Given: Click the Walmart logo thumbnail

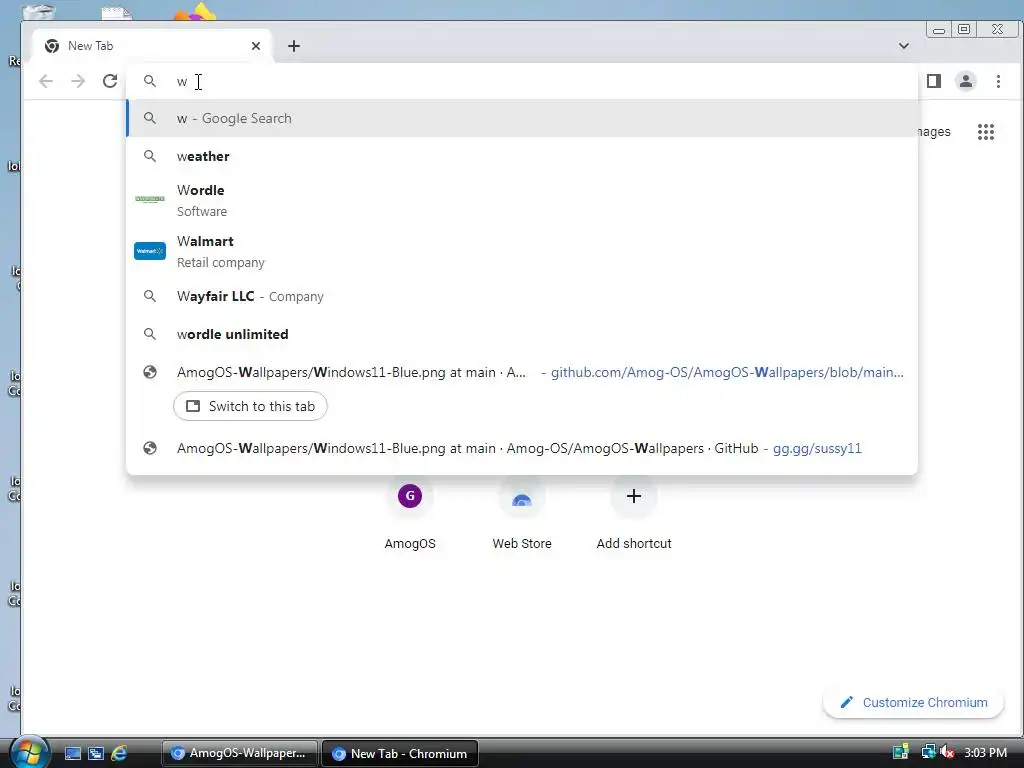Looking at the screenshot, I should (150, 251).
